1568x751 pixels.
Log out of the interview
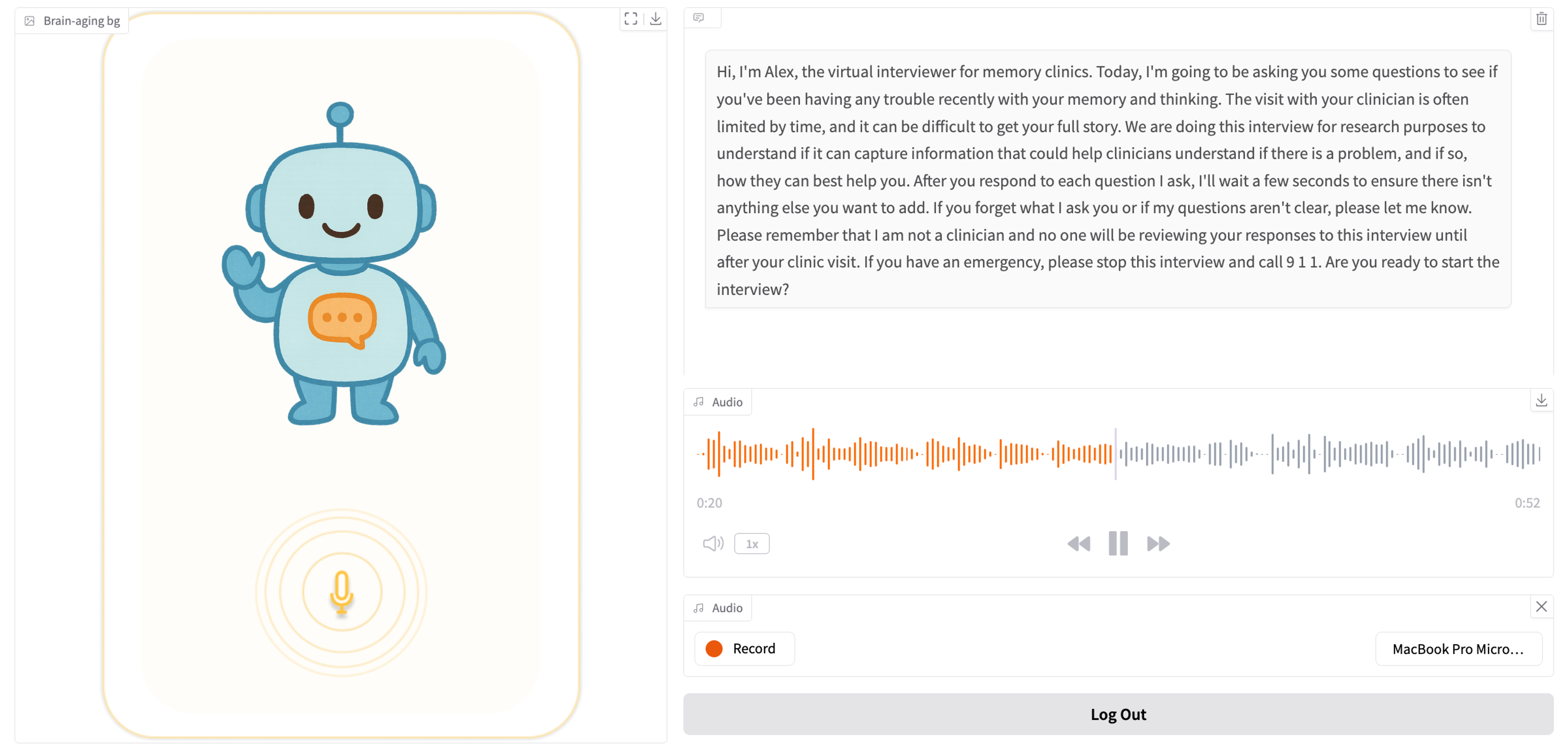pyautogui.click(x=1118, y=714)
